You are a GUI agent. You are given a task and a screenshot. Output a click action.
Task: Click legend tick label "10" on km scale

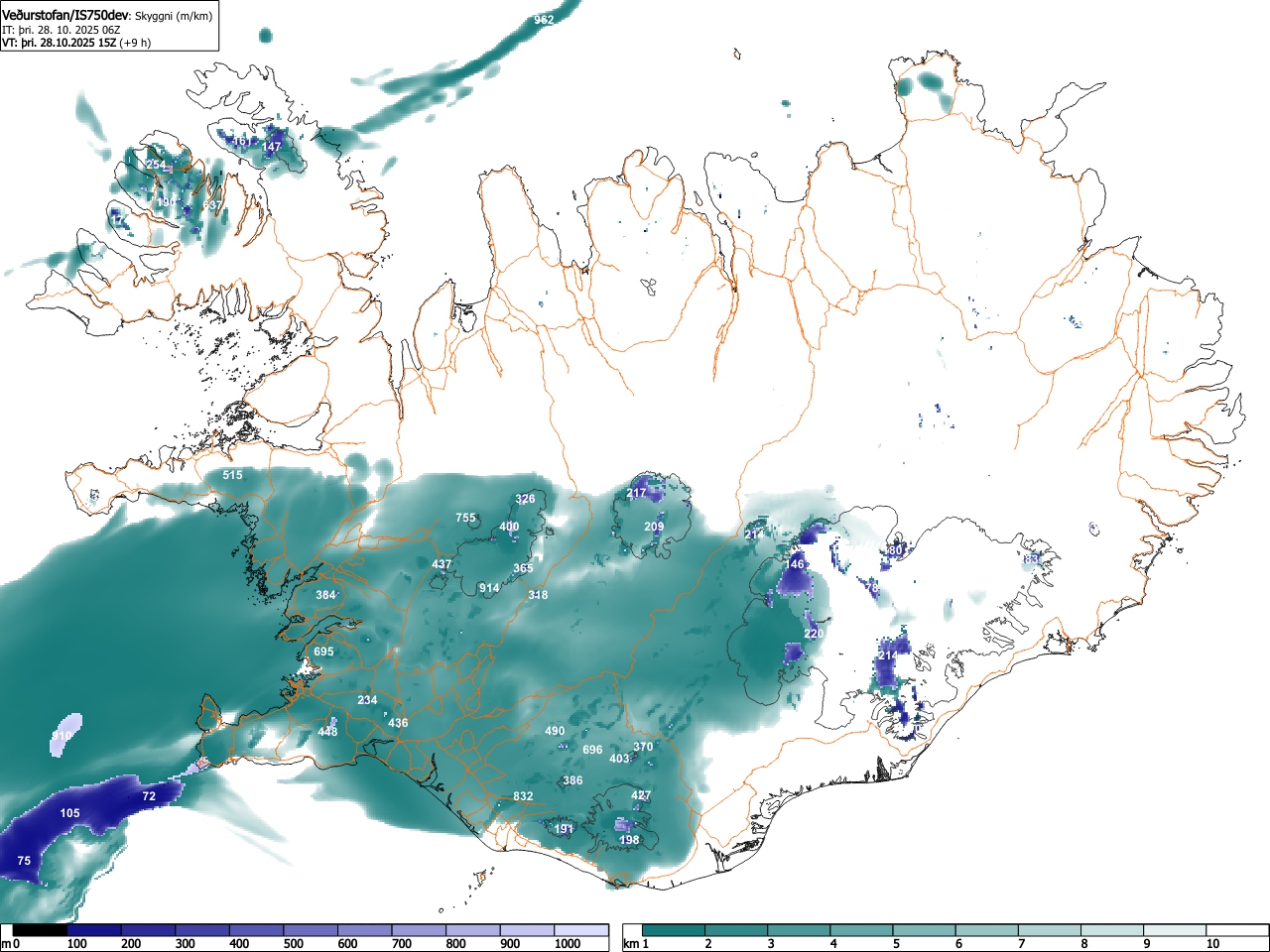(x=1212, y=944)
